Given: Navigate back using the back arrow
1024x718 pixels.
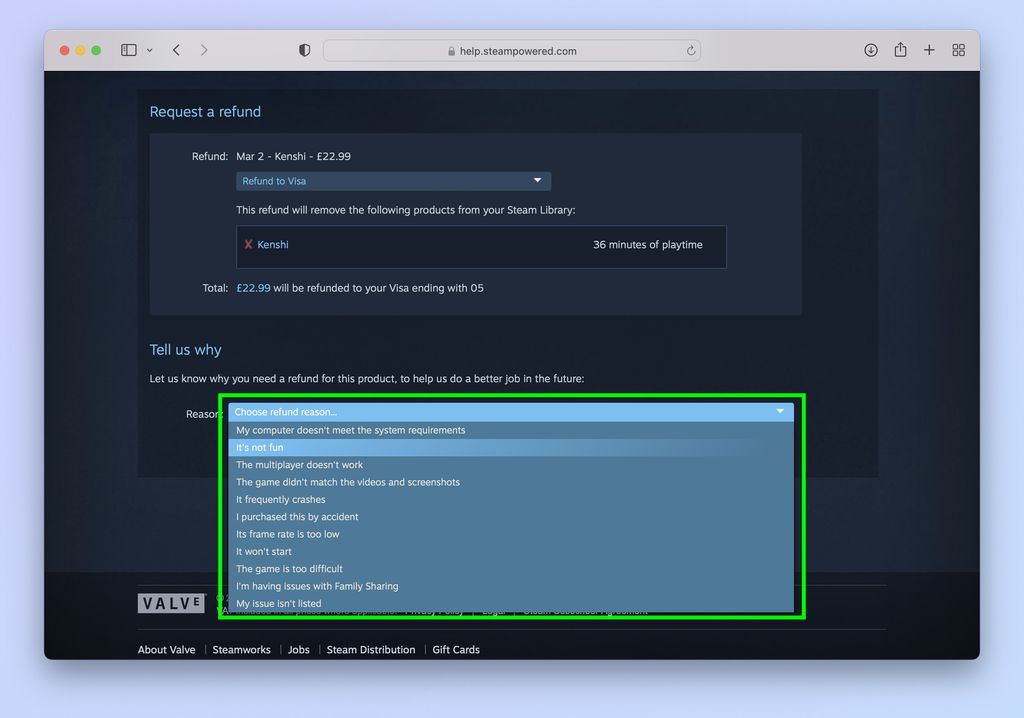Looking at the screenshot, I should [176, 49].
